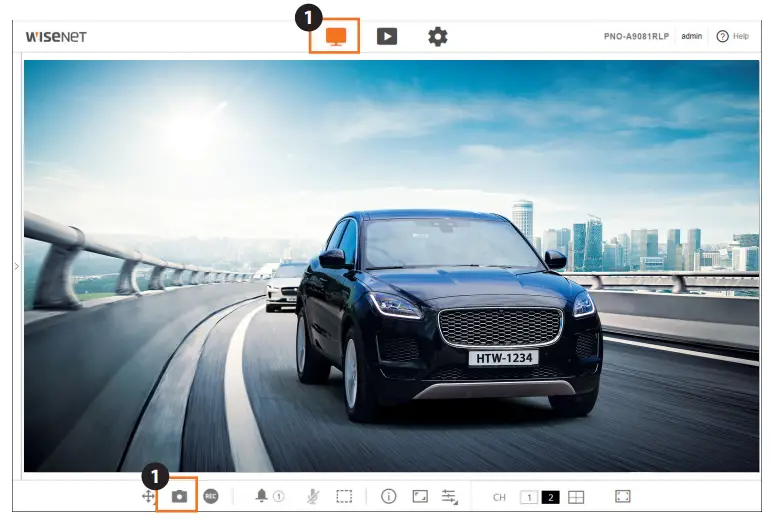Click the Wisenet logo
This screenshot has width=771, height=519.
pyautogui.click(x=56, y=37)
